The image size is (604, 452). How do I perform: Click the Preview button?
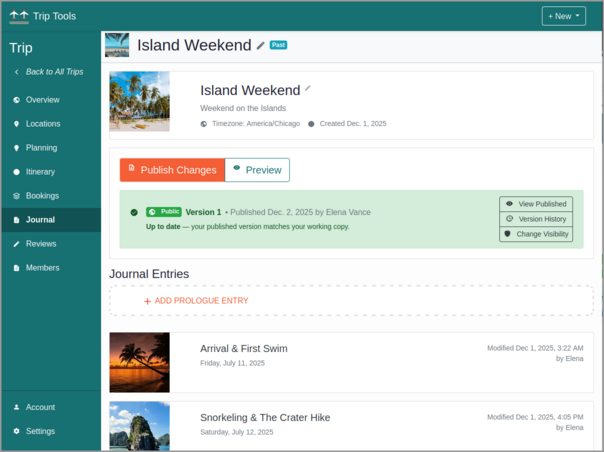(x=257, y=170)
